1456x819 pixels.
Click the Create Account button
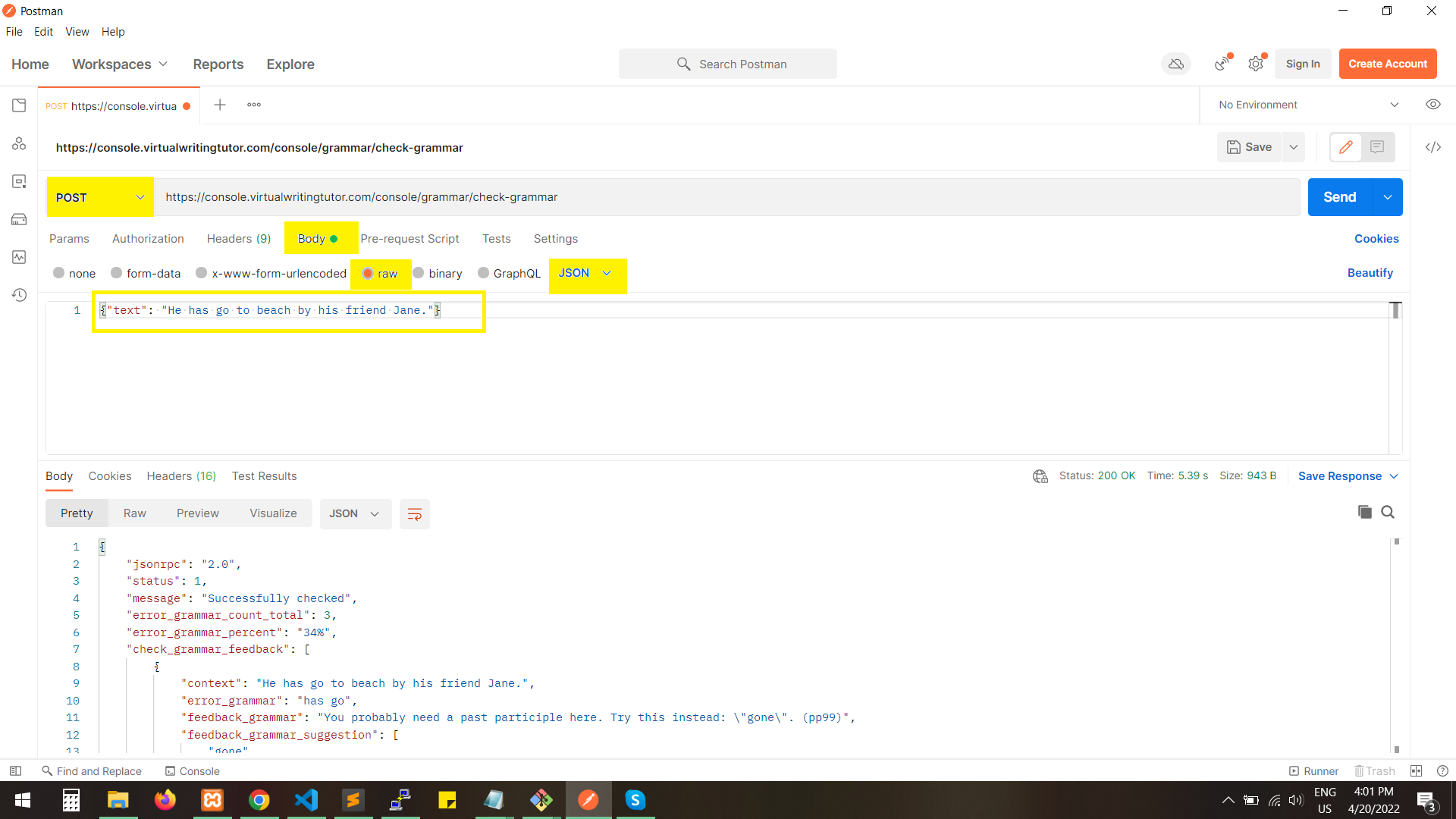click(1388, 64)
